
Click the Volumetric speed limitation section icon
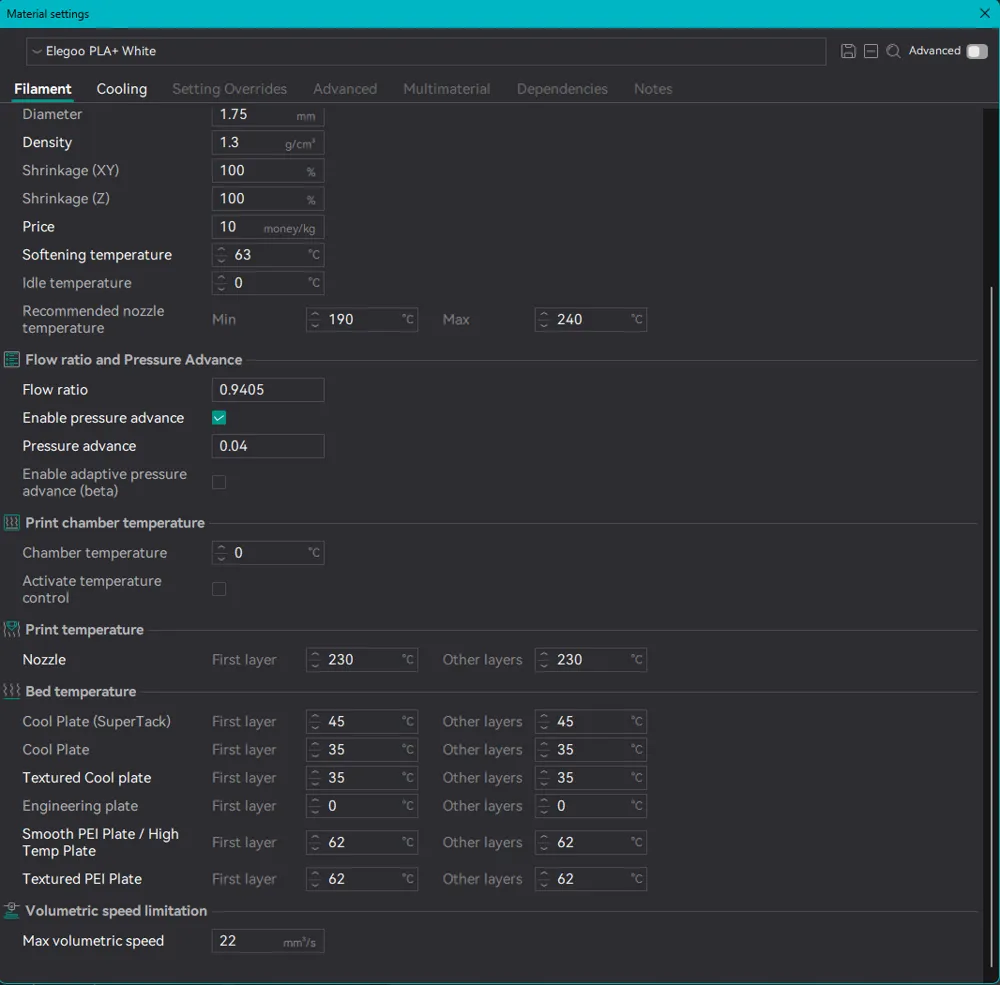[12, 911]
